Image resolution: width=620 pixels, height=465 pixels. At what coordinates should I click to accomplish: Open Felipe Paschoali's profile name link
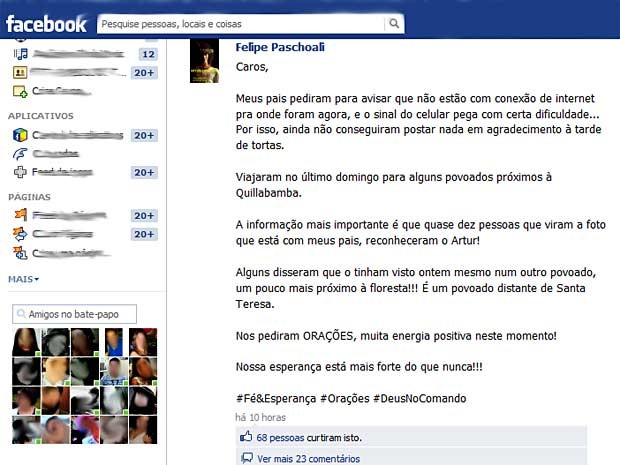[280, 47]
